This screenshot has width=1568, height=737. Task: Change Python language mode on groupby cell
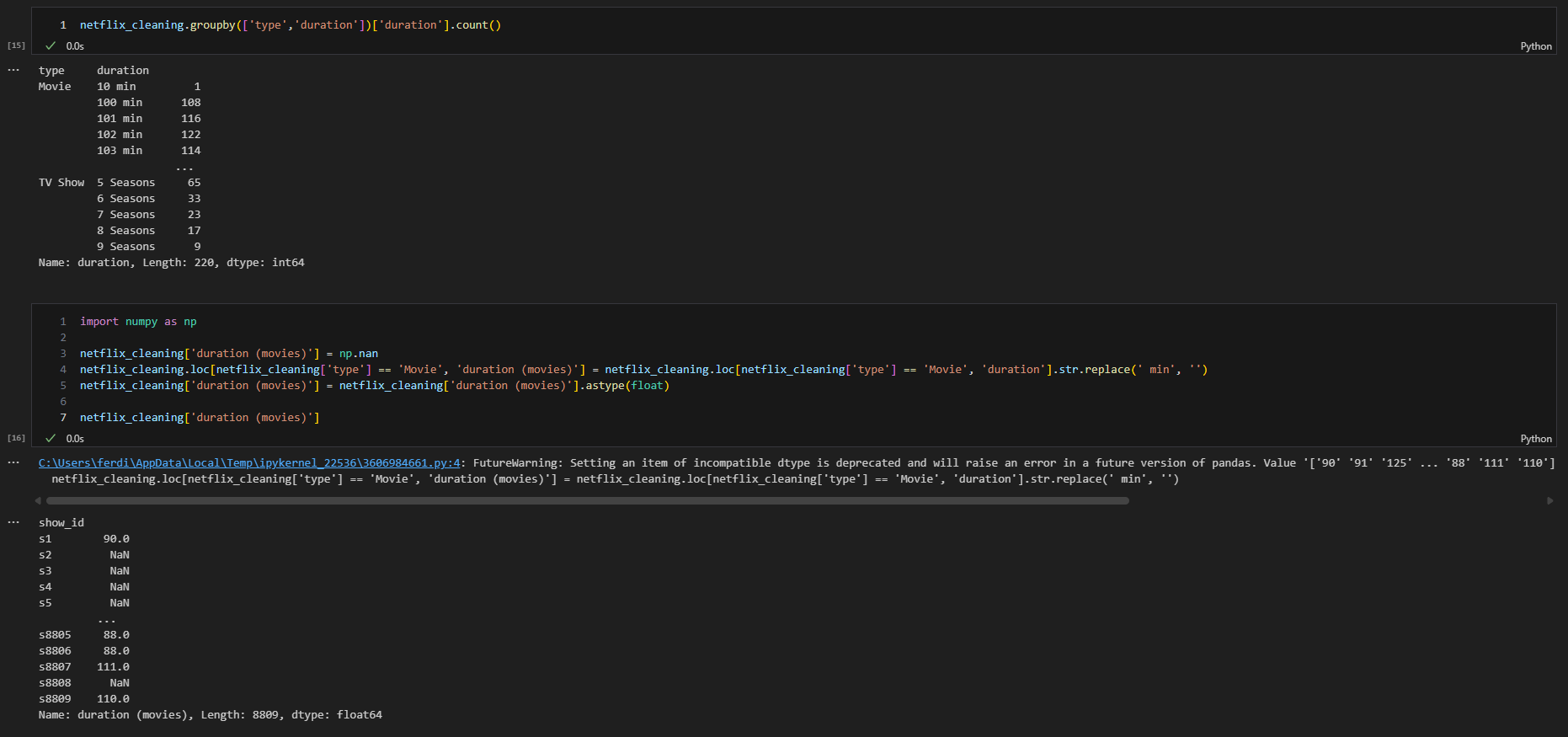(1535, 46)
